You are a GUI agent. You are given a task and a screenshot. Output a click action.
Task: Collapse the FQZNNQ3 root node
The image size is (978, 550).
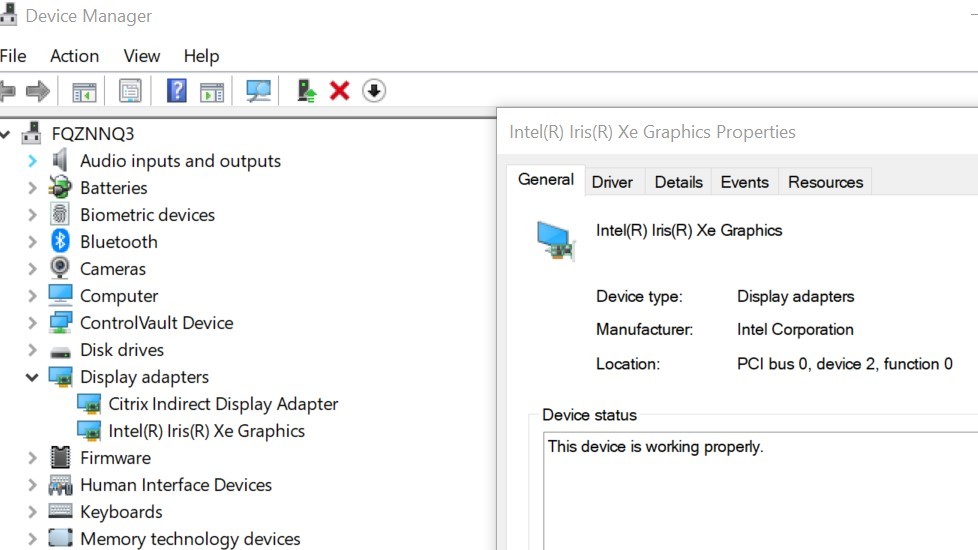[4, 133]
